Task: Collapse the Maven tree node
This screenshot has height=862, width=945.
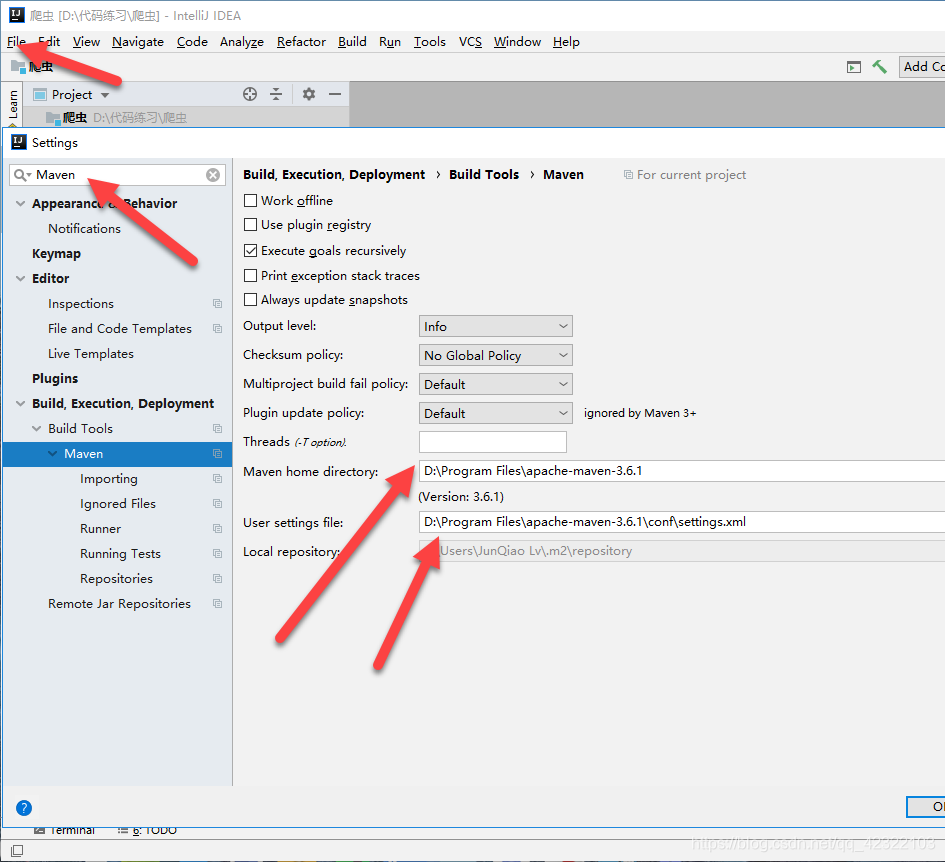Action: [52, 453]
